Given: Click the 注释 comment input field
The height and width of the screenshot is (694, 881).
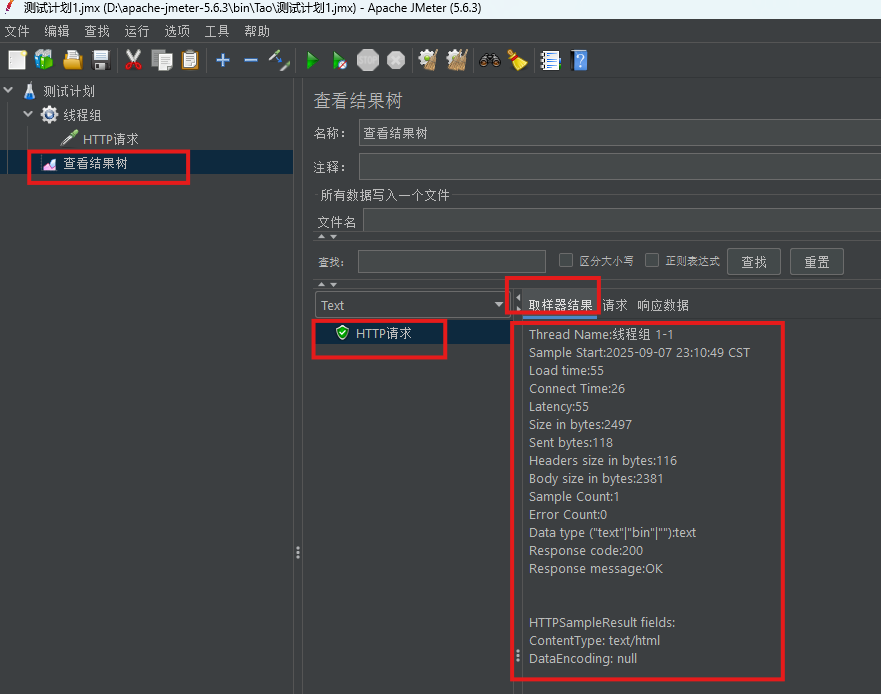Looking at the screenshot, I should pyautogui.click(x=620, y=167).
